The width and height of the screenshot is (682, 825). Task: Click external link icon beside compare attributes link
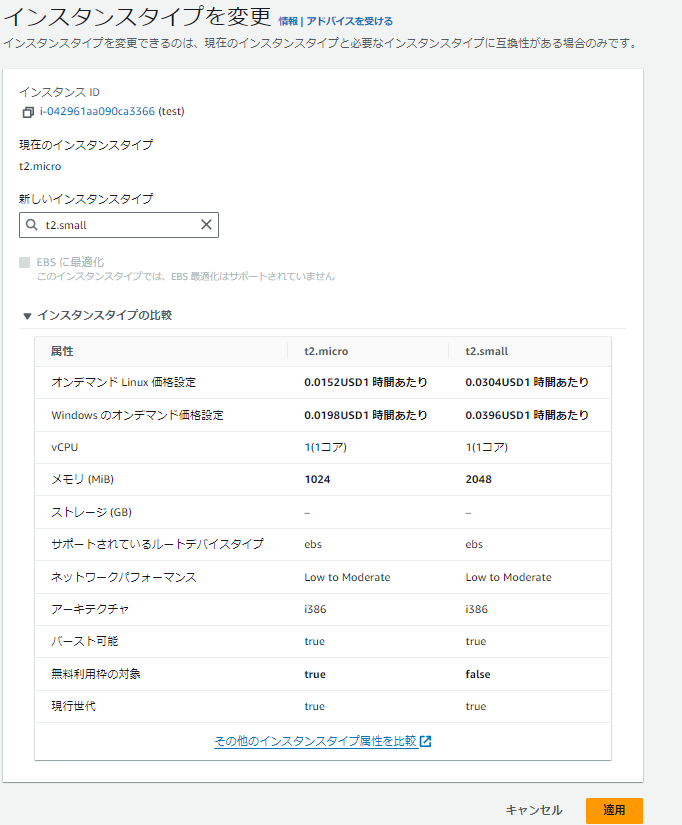[x=426, y=741]
